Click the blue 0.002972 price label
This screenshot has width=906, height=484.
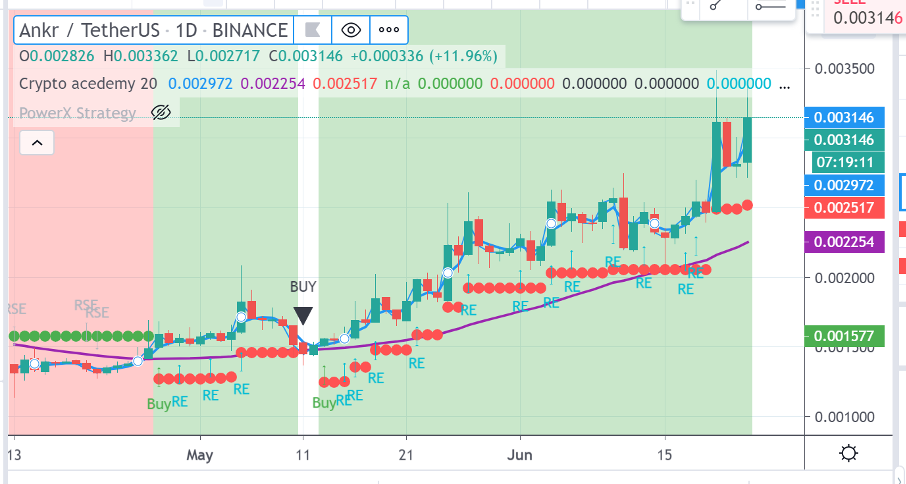(845, 185)
